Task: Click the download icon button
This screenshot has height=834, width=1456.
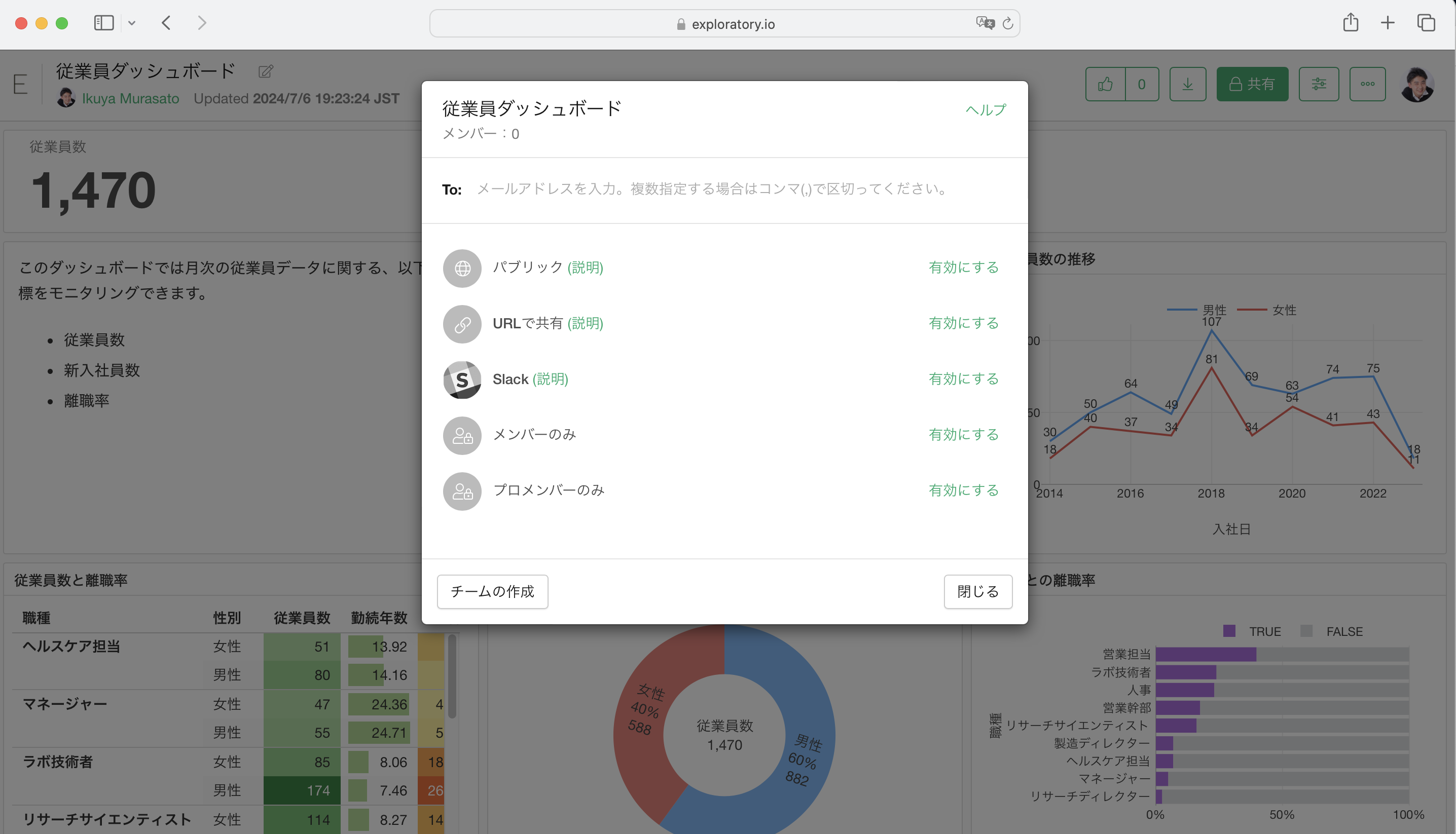Action: click(x=1188, y=84)
